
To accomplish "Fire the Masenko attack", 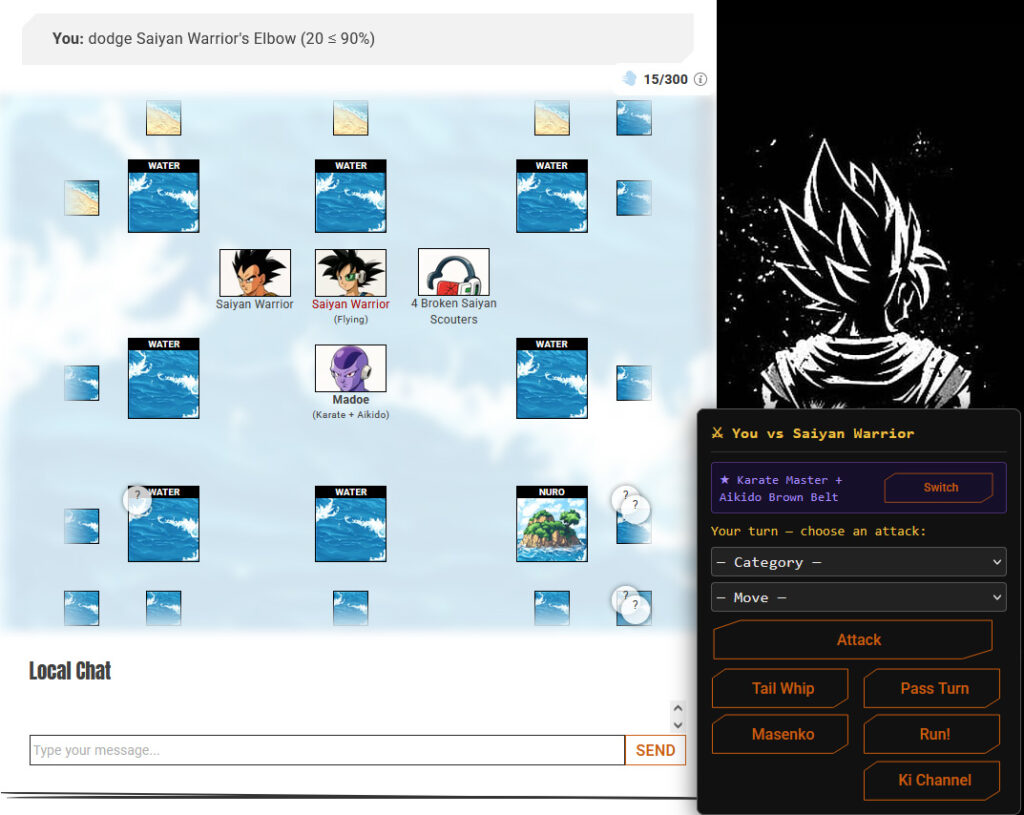I will [x=780, y=734].
